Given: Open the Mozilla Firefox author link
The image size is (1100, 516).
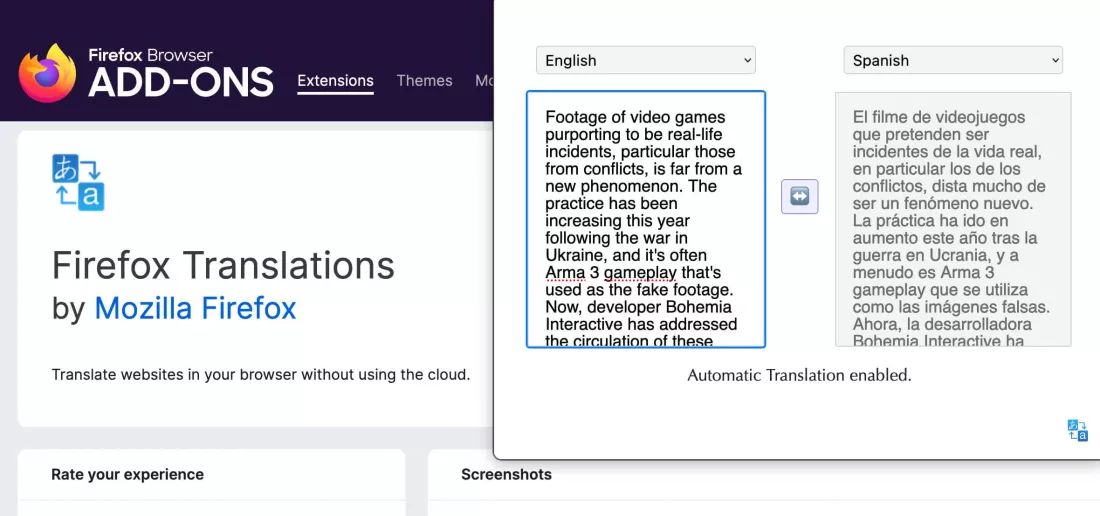Looking at the screenshot, I should pyautogui.click(x=195, y=308).
